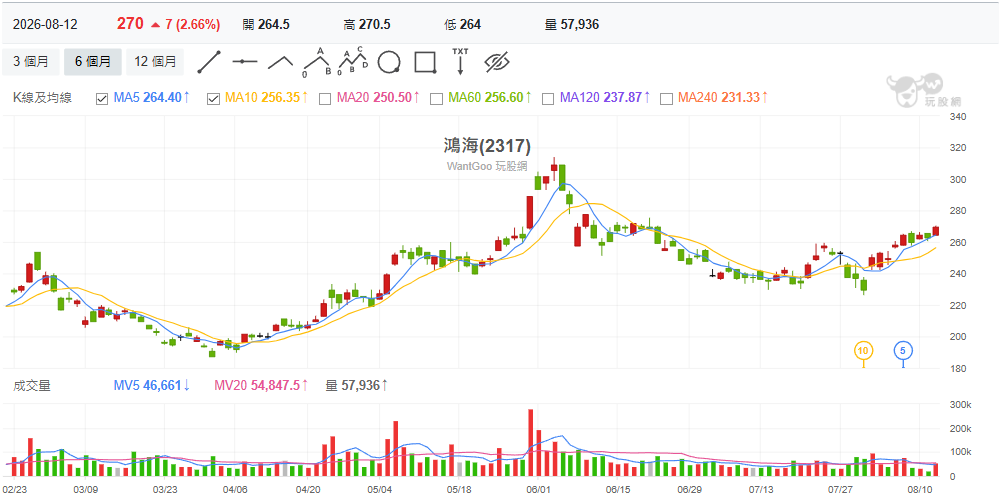The height and width of the screenshot is (499, 1001).
Task: Select the 0-A-B-C-D wave pattern tool
Action: 353,62
